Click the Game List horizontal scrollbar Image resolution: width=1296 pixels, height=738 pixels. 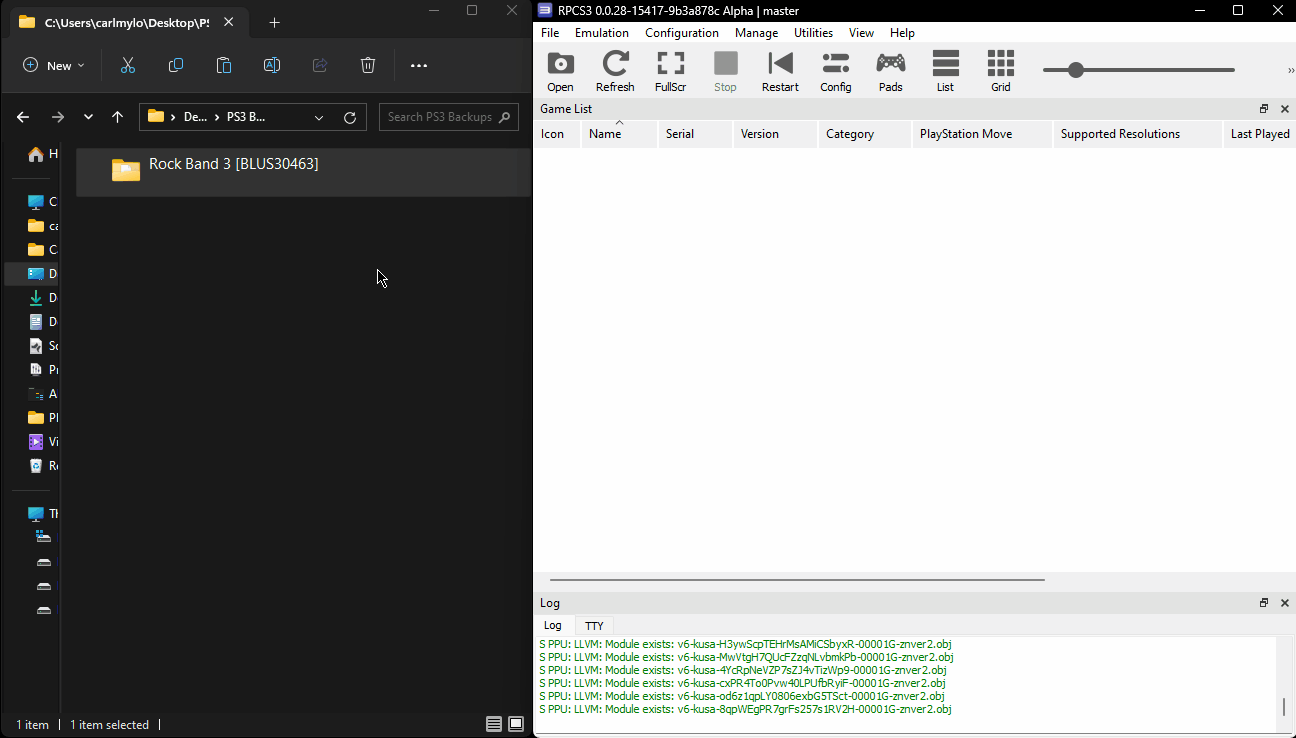click(x=797, y=579)
